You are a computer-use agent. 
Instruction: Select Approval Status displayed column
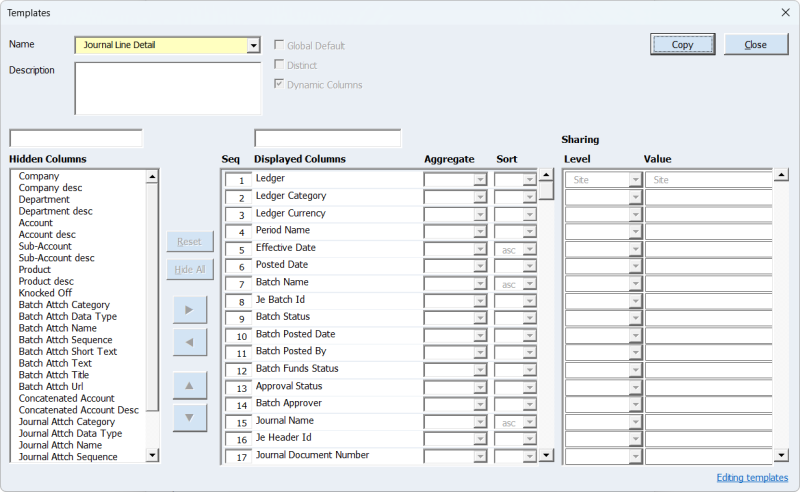tap(289, 386)
